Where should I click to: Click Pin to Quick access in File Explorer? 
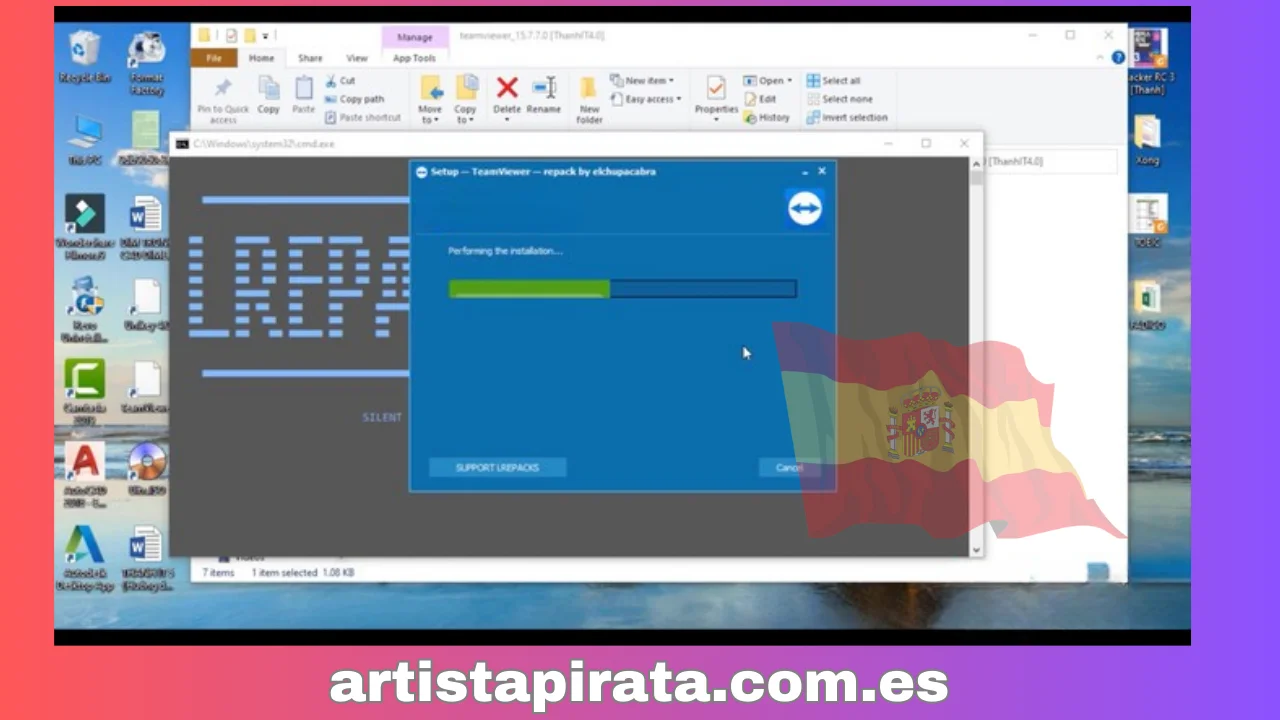pyautogui.click(x=223, y=99)
